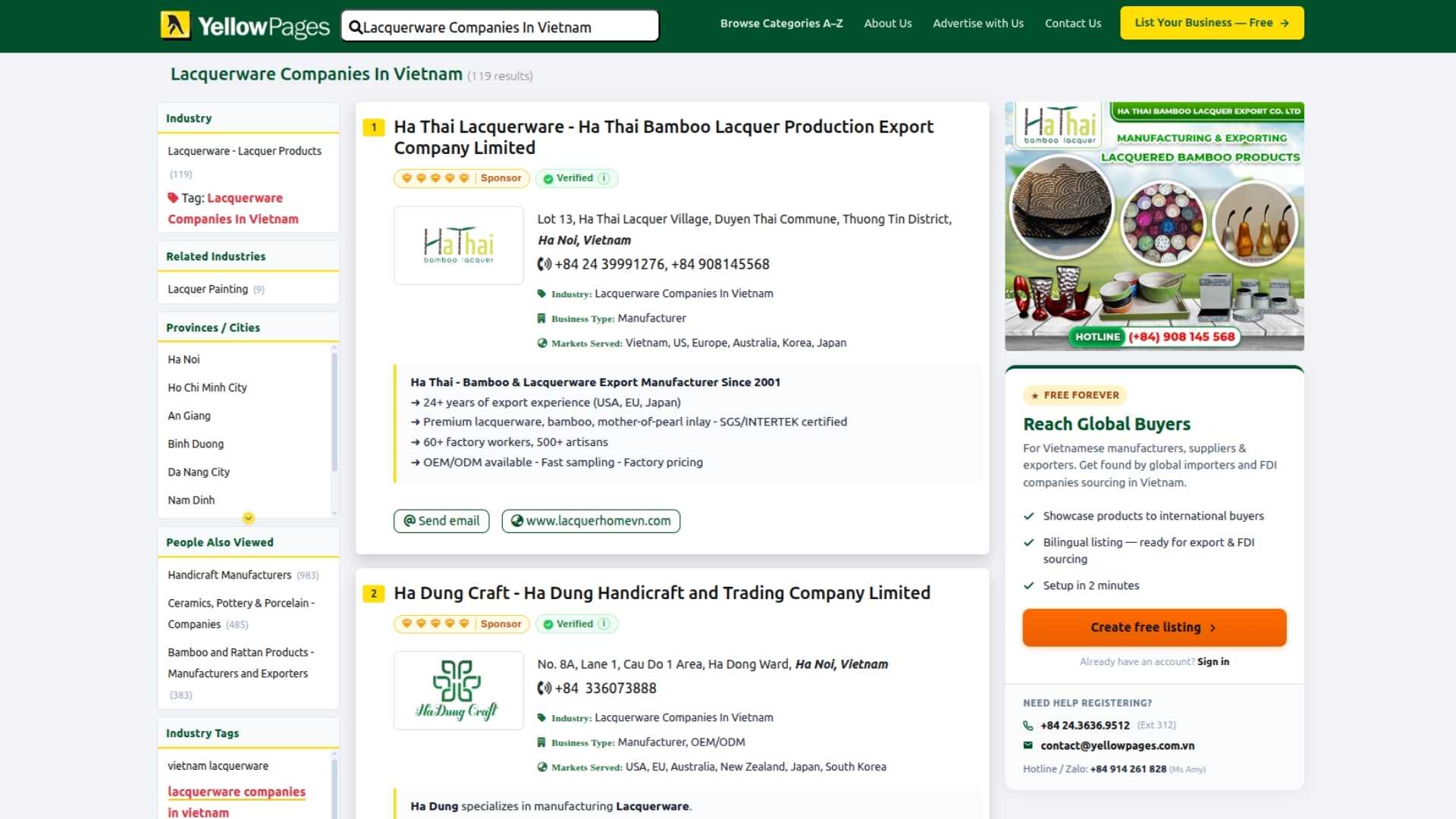Filter by Binh Duong province

pyautogui.click(x=196, y=444)
